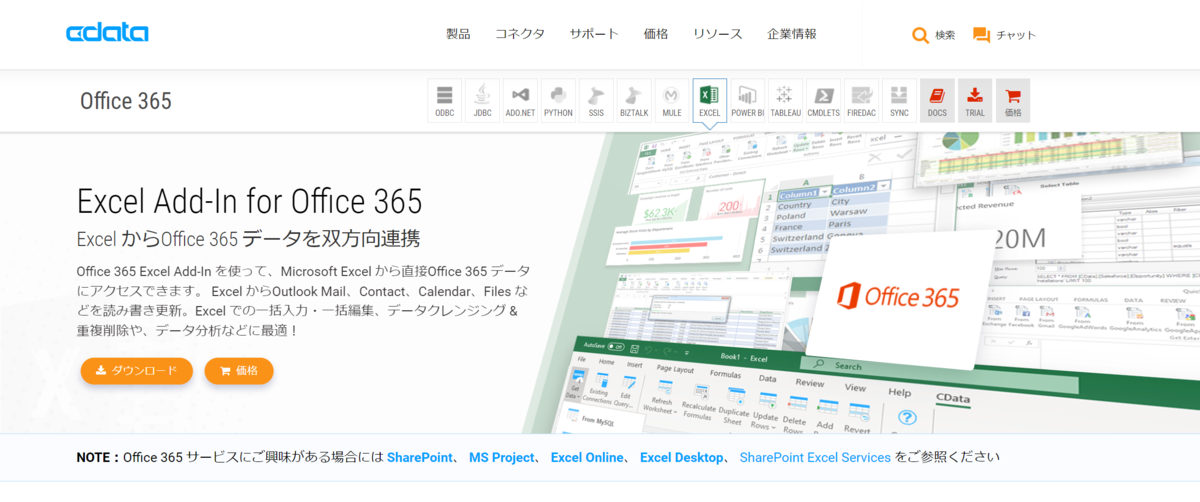The width and height of the screenshot is (1200, 502).
Task: Open the Cmdlets icon
Action: [823, 101]
